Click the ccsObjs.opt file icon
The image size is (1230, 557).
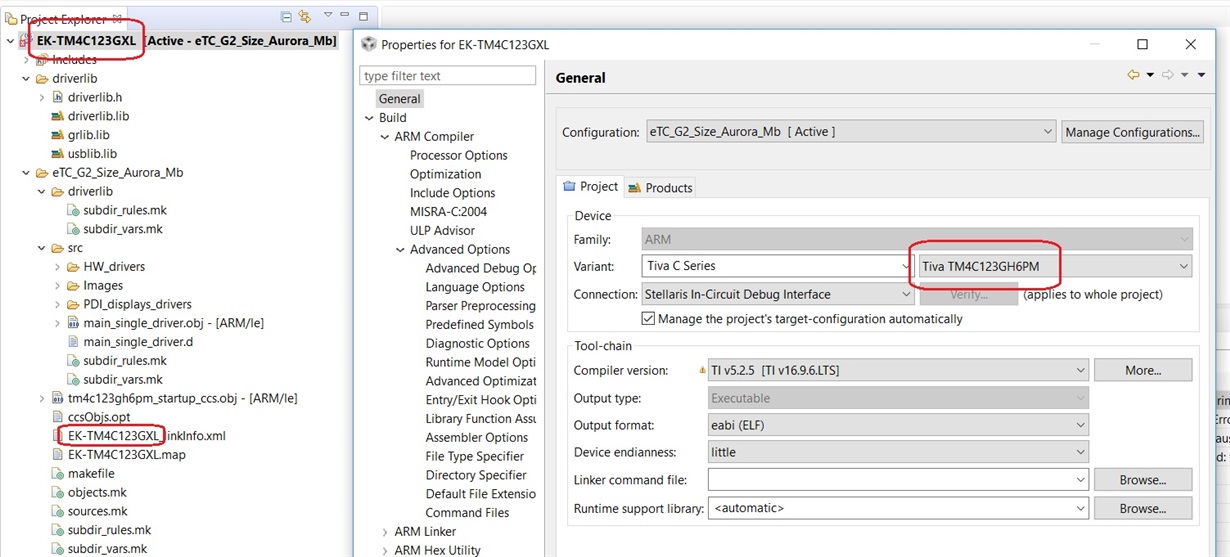pyautogui.click(x=58, y=417)
